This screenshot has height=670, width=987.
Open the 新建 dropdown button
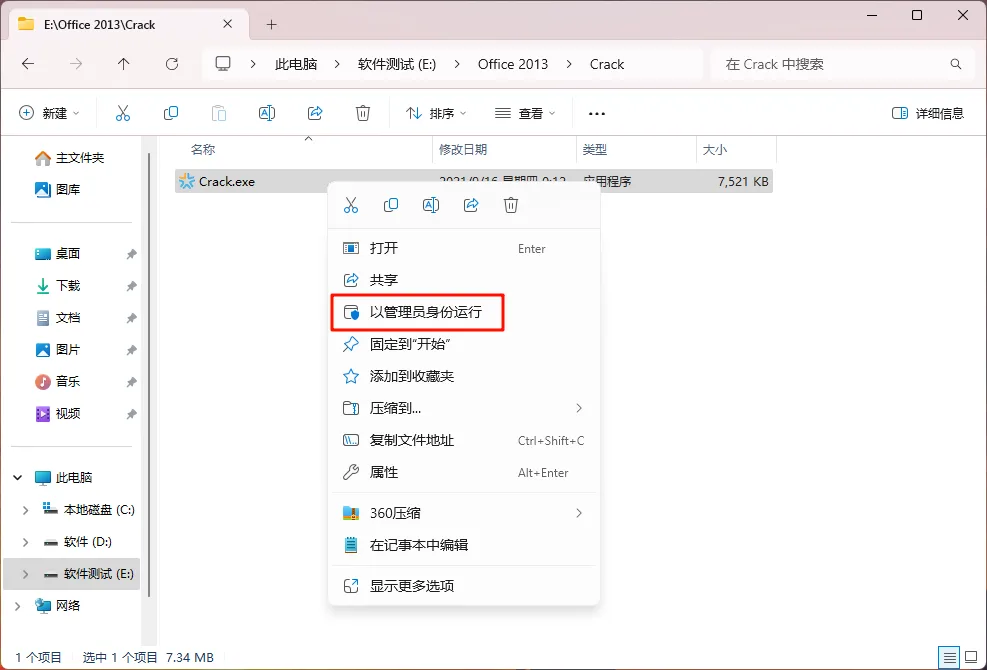point(49,113)
